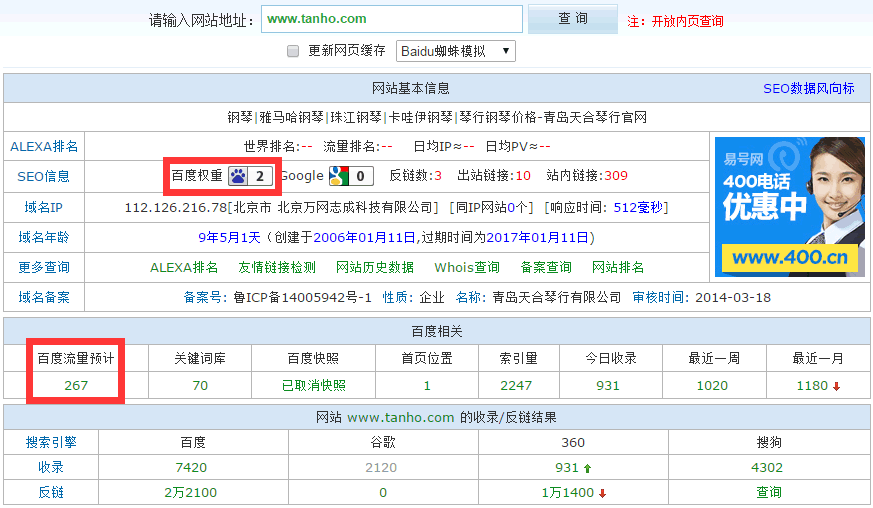Screen dimensions: 873x508
Task: Click the 512毫秒 response time link
Action: 638,208
